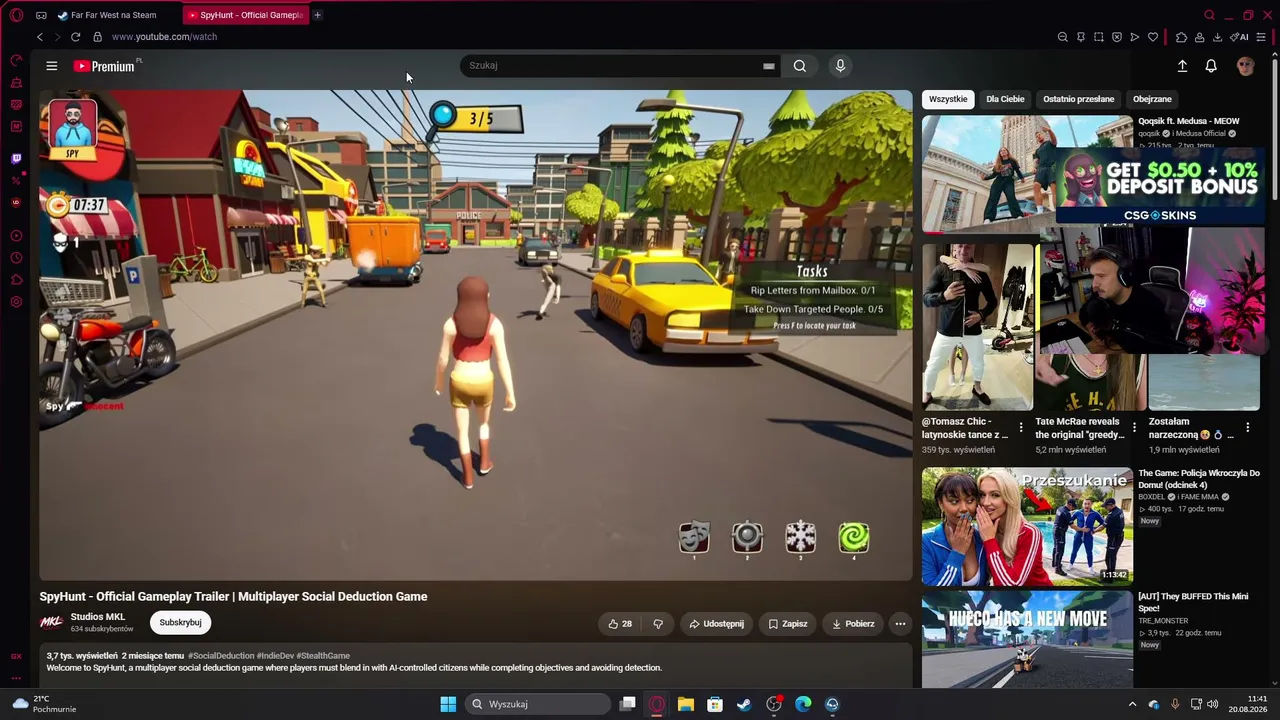Screen dimensions: 1280x720
Task: Reload the page in Opera
Action: (75, 37)
